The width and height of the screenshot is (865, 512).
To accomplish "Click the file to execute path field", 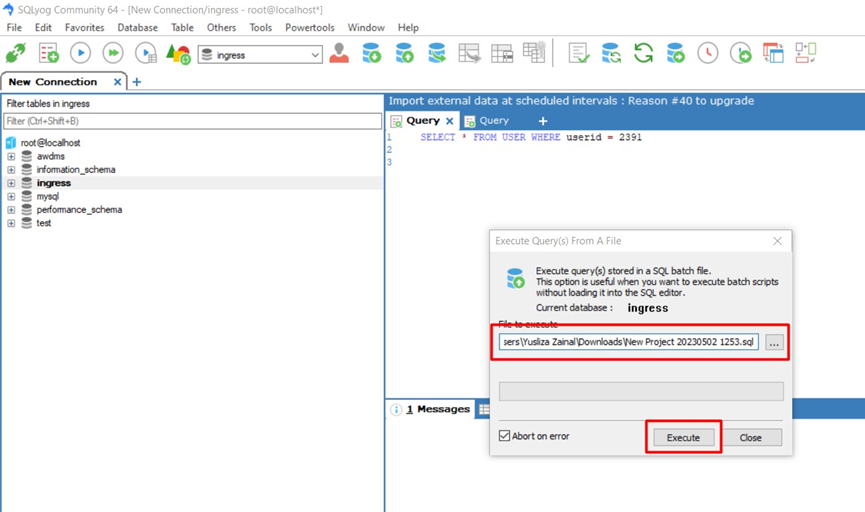I will (x=629, y=342).
